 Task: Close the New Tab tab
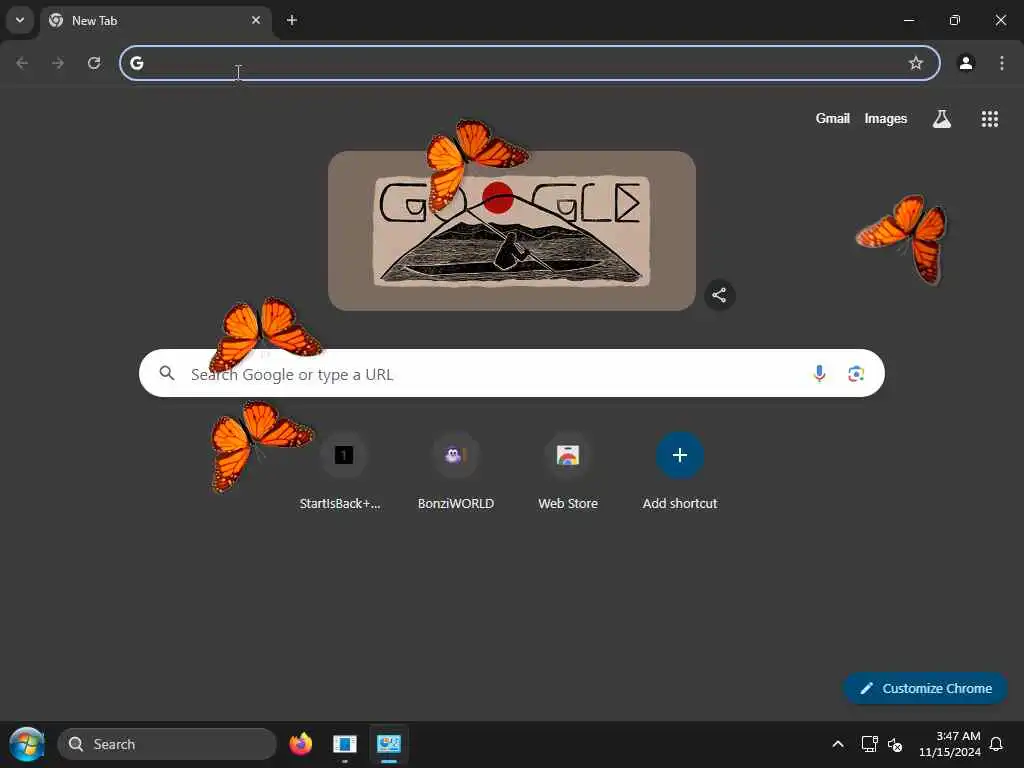click(256, 20)
